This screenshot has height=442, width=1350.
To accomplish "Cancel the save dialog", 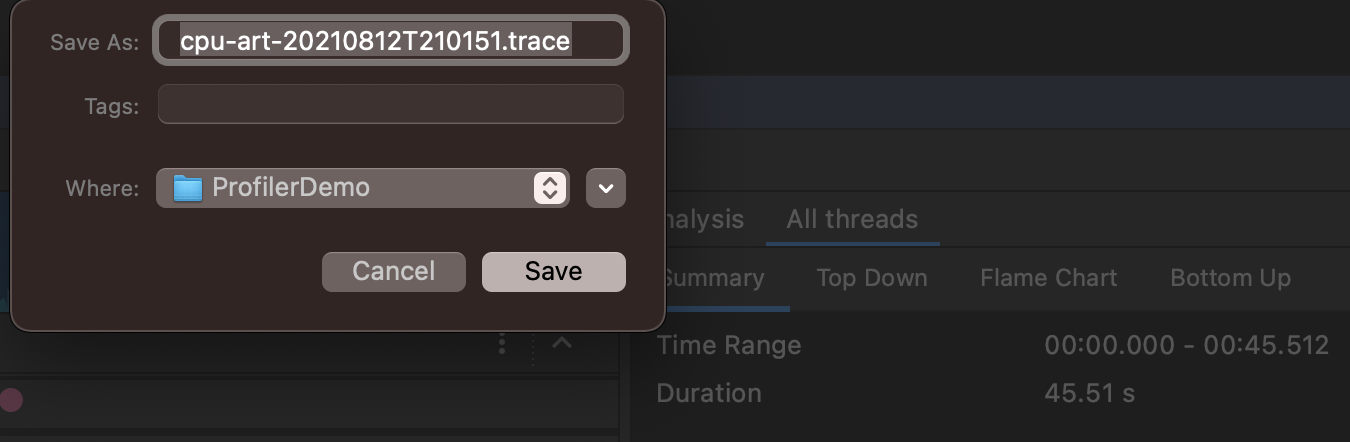I will tap(394, 271).
